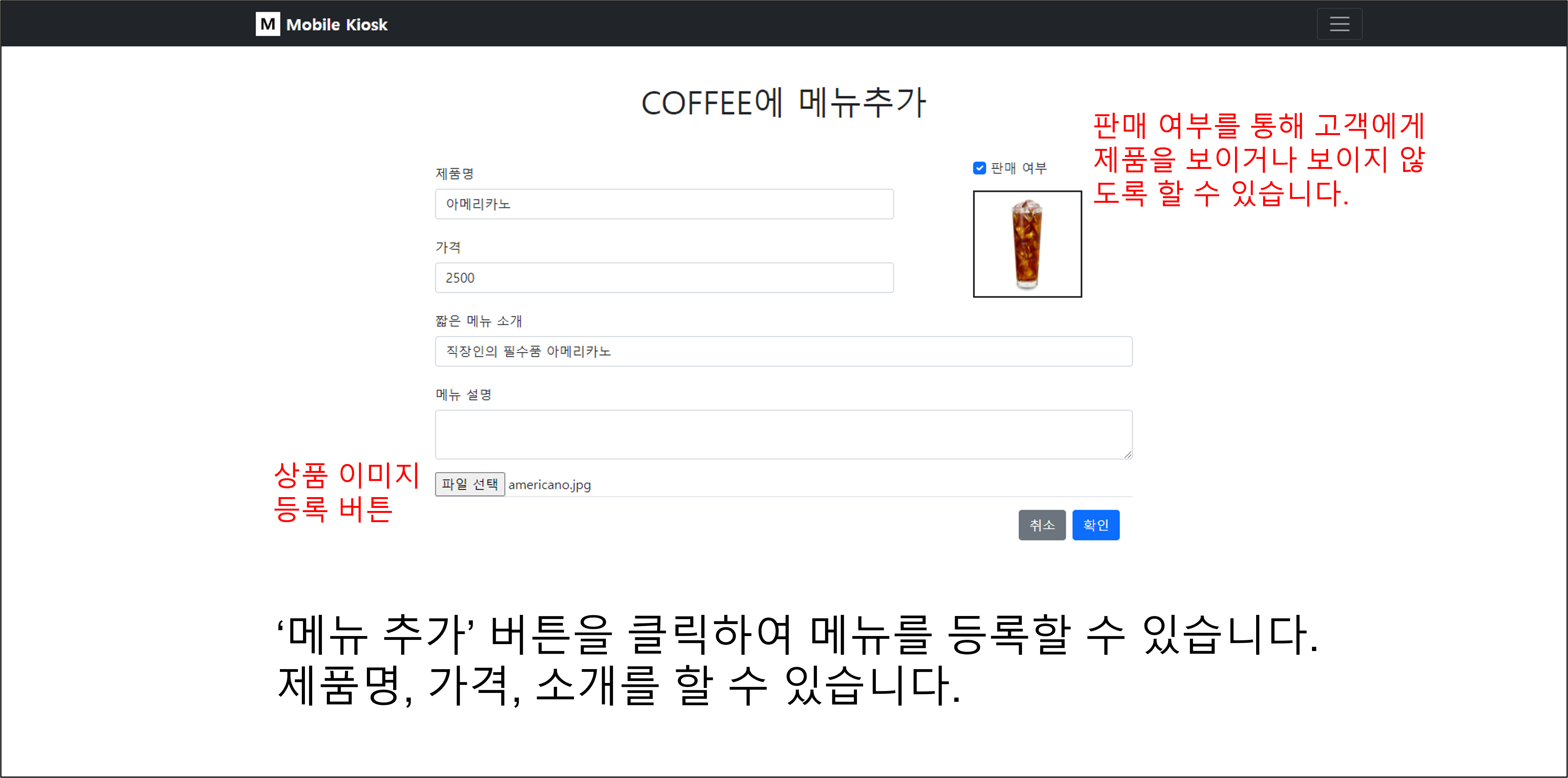1568x778 pixels.
Task: Click into the 메뉴 설명 textarea
Action: [x=783, y=434]
